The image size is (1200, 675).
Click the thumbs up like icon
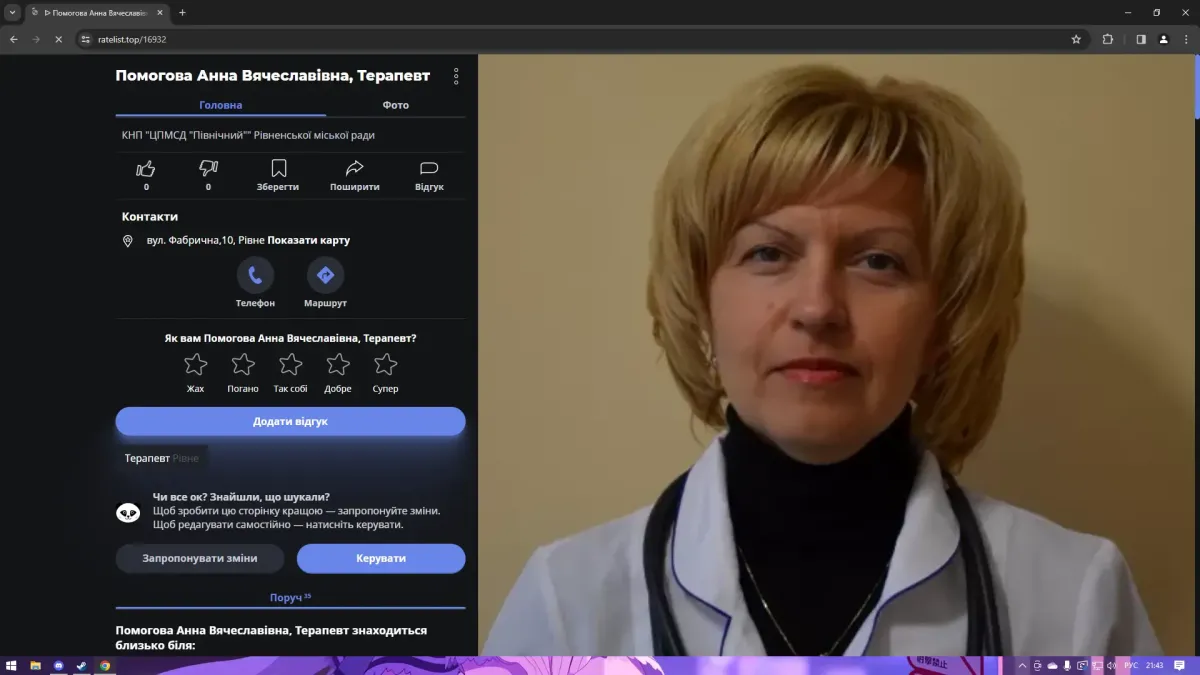point(146,169)
